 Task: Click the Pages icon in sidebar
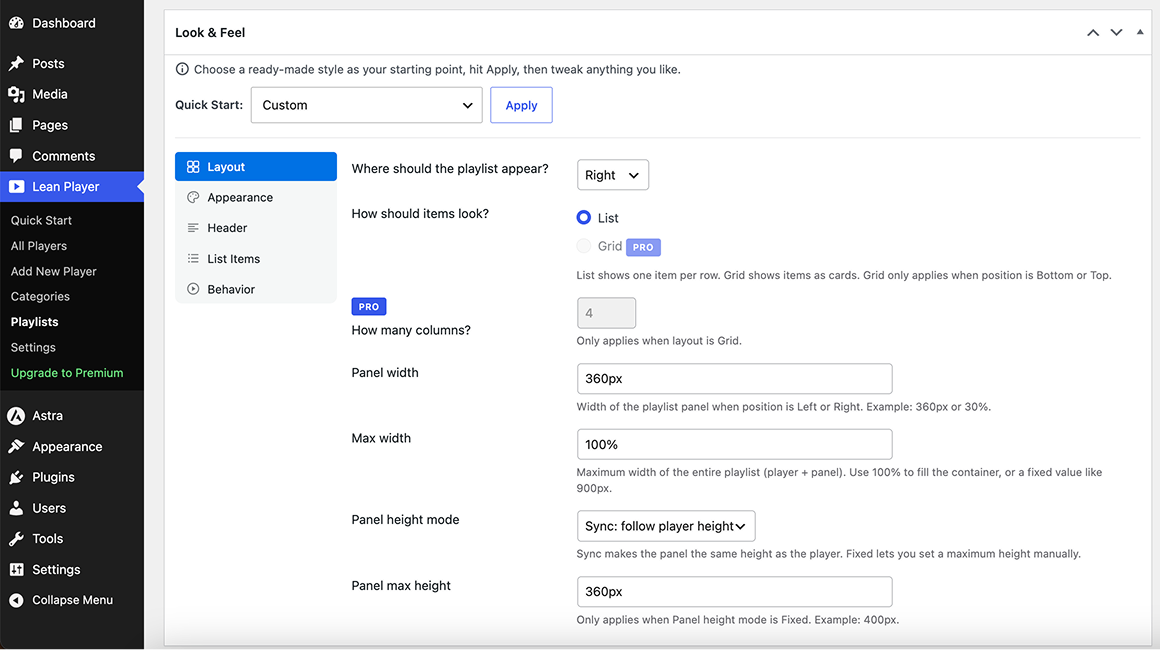point(16,125)
